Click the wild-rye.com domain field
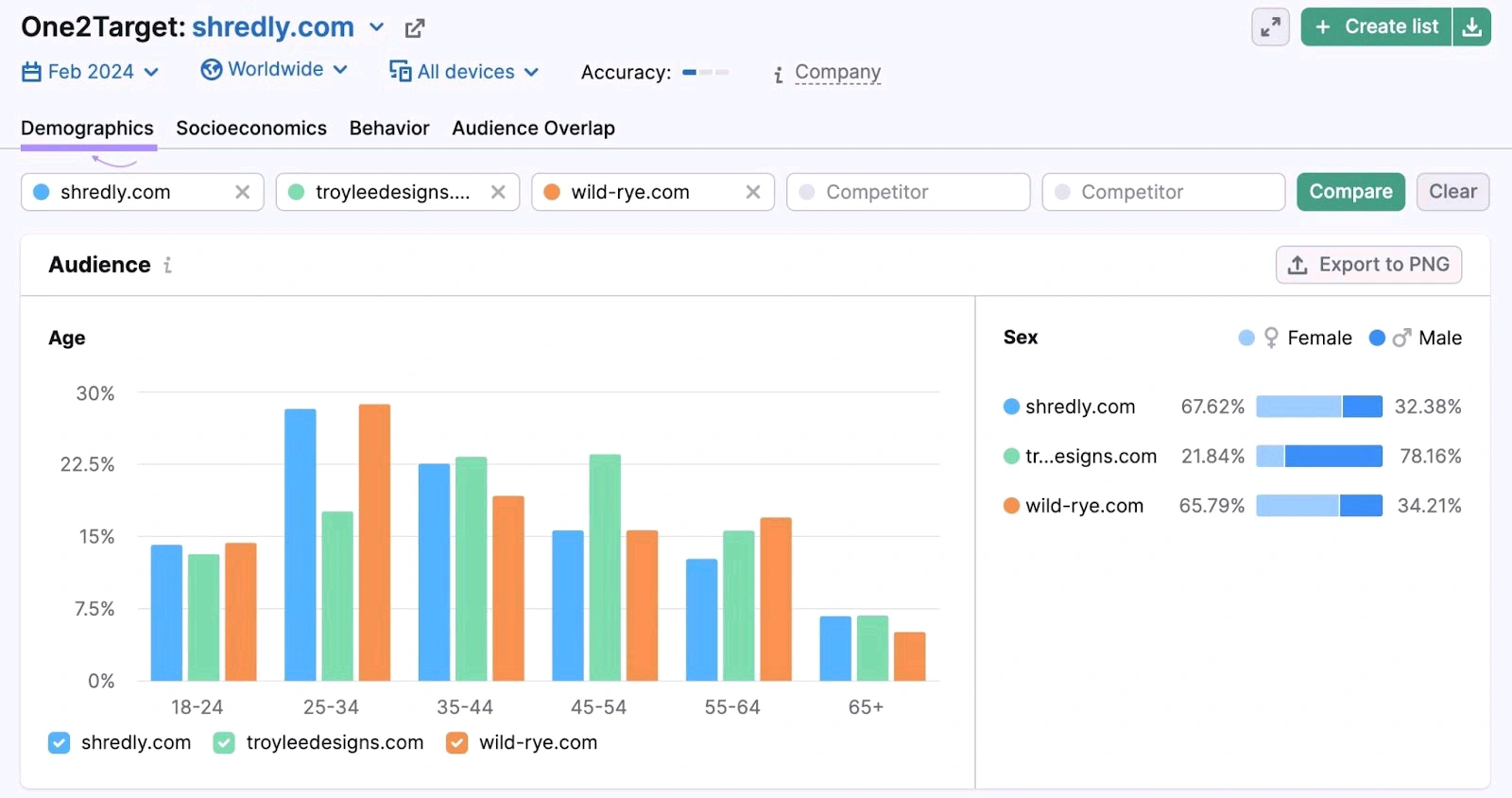Viewport: 1512px width, 798px height. (653, 192)
